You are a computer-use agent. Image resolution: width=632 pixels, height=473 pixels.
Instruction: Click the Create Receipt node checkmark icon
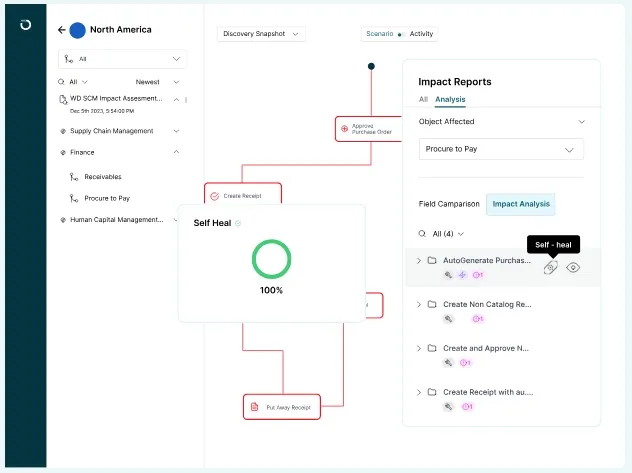click(x=214, y=196)
